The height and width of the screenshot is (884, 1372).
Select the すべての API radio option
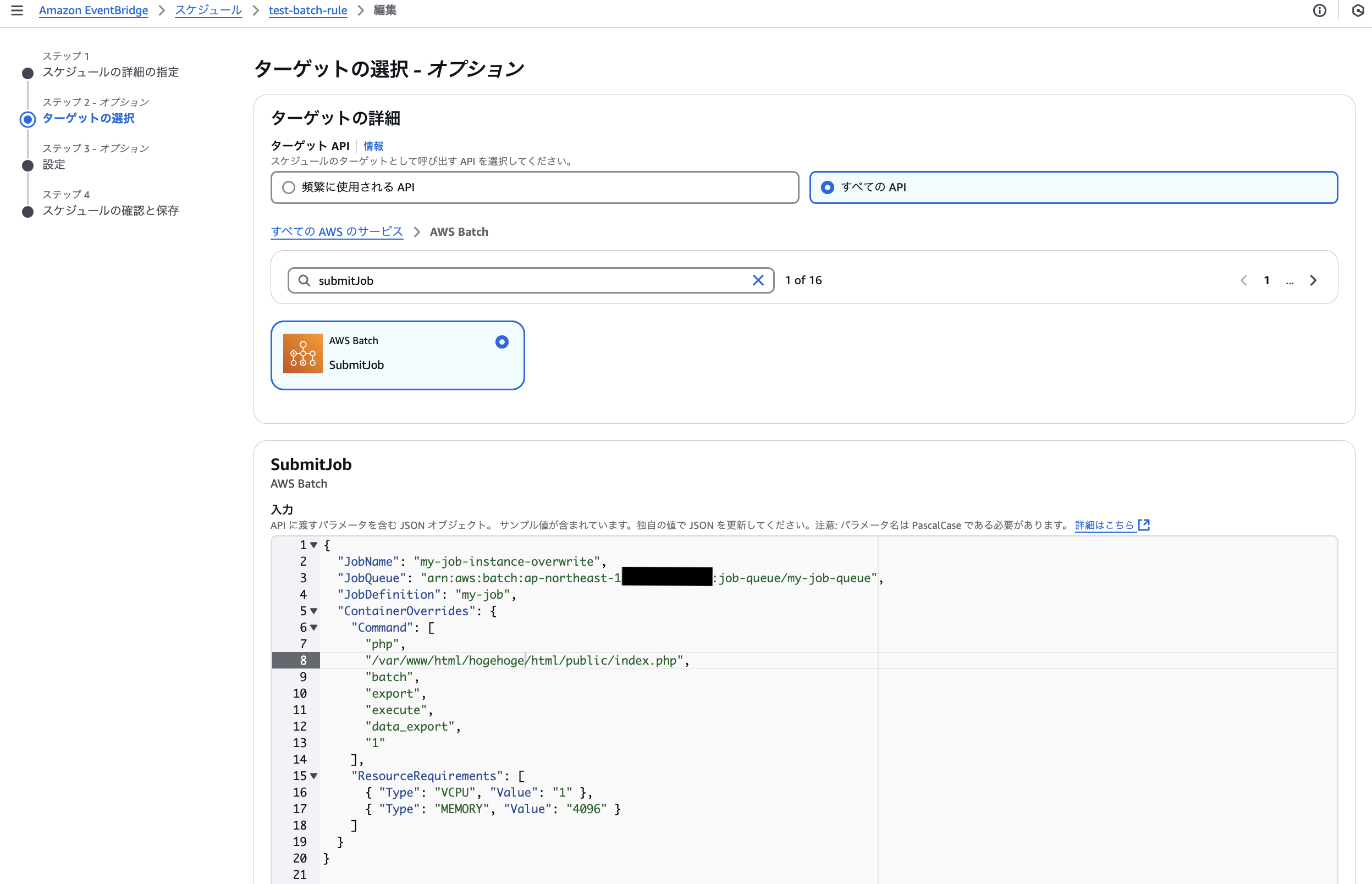click(x=827, y=187)
